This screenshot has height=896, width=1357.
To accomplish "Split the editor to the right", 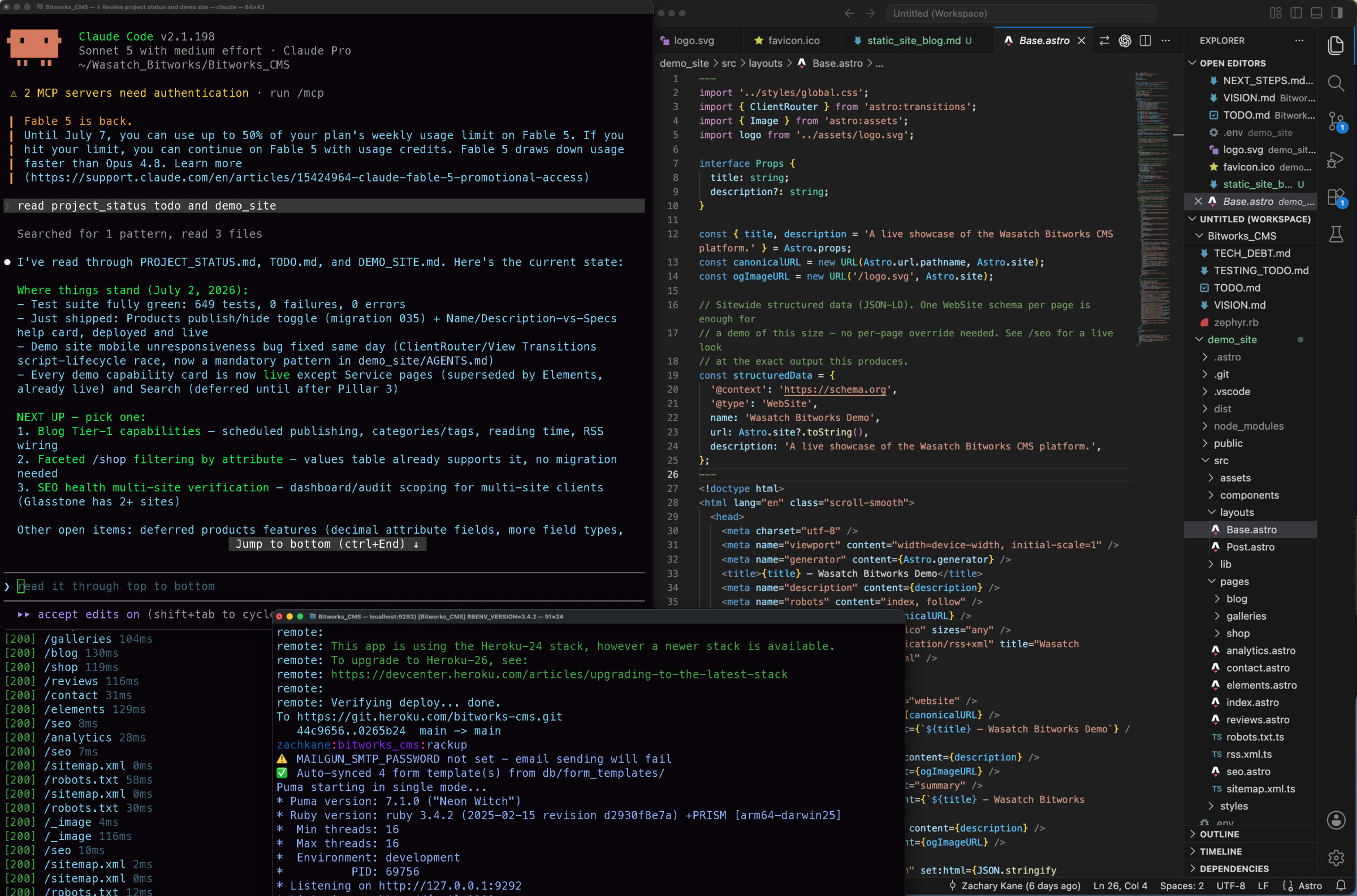I will pyautogui.click(x=1145, y=41).
